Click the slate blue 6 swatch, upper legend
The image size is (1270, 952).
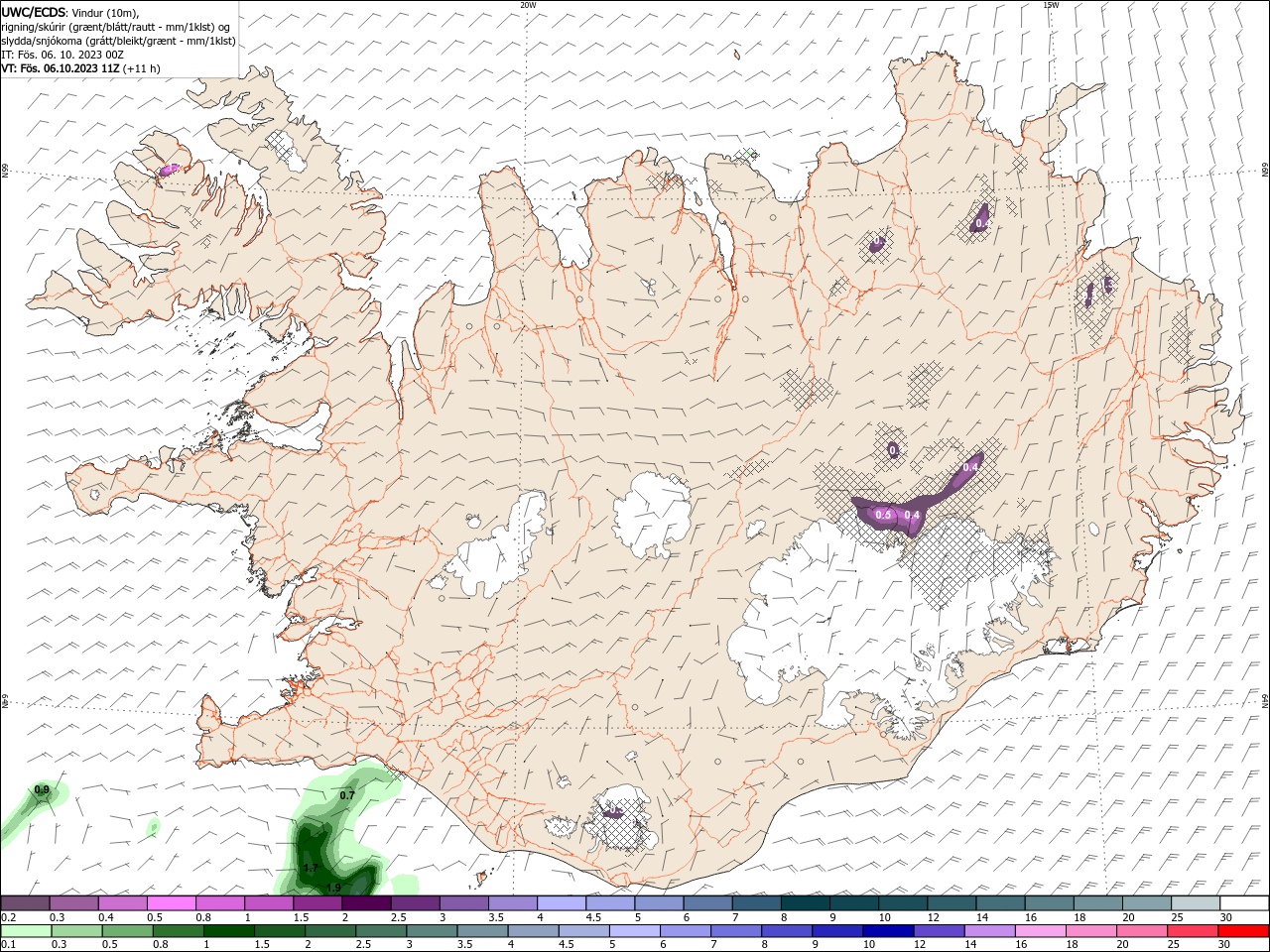click(x=707, y=903)
